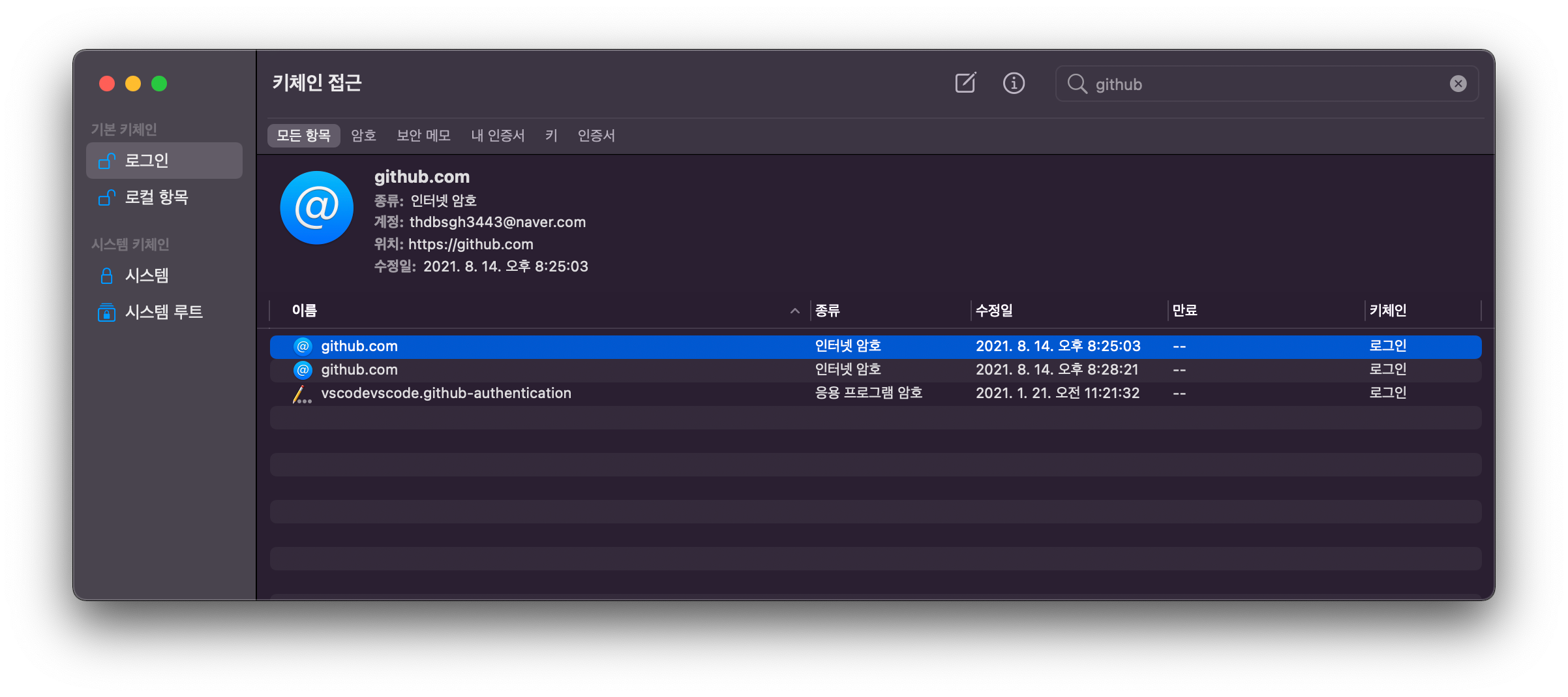The width and height of the screenshot is (1568, 697).
Task: Close the Keychain Access window with red button
Action: tap(107, 84)
